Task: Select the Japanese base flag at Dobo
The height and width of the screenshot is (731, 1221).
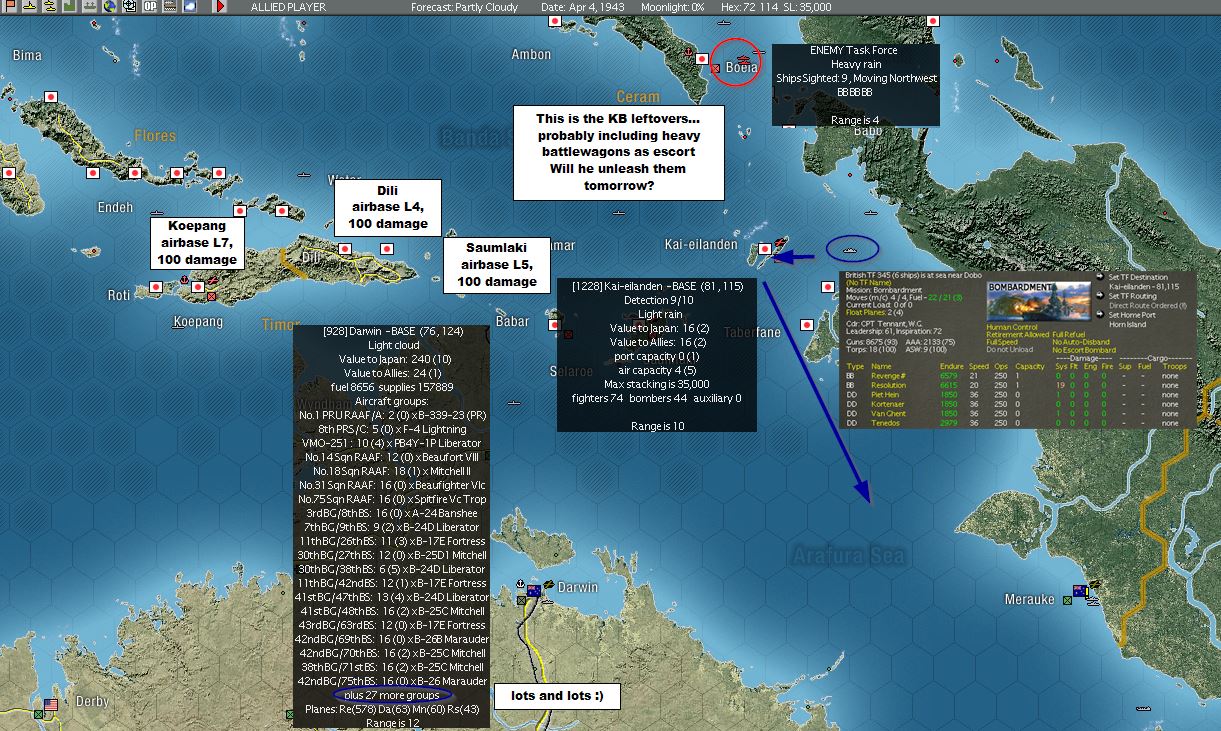Action: pyautogui.click(x=826, y=287)
